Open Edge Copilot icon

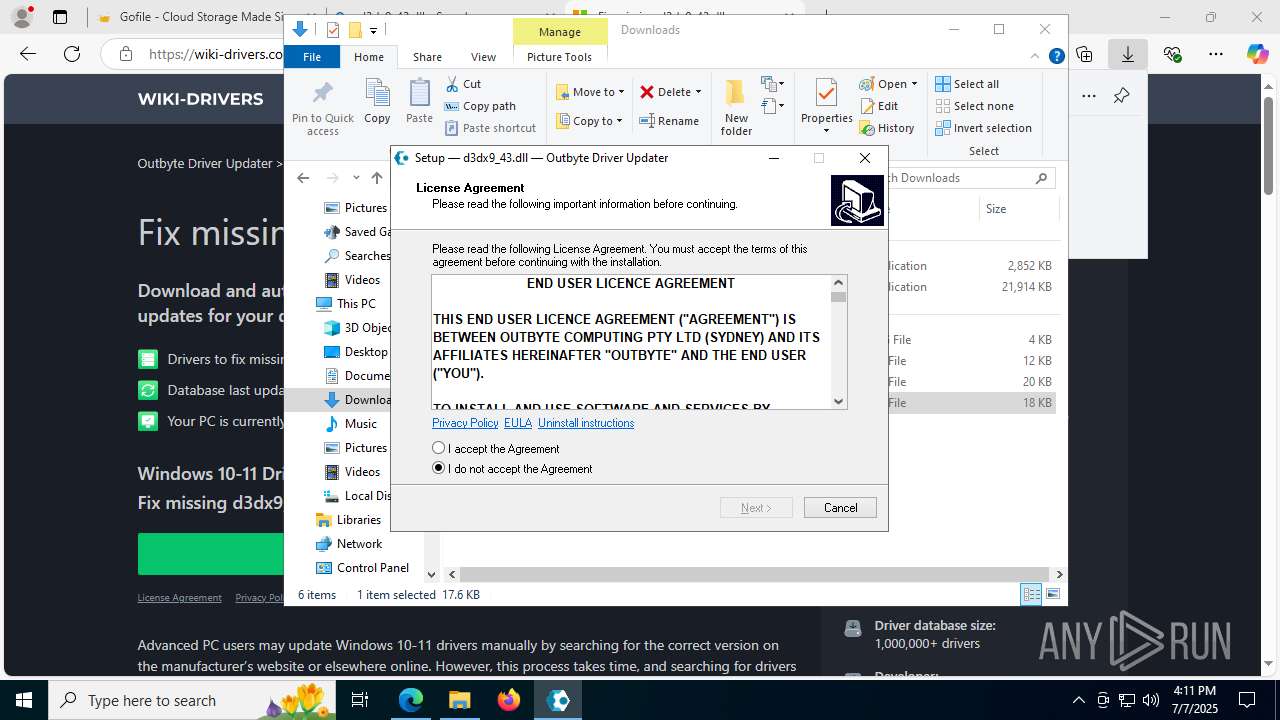tap(1257, 54)
